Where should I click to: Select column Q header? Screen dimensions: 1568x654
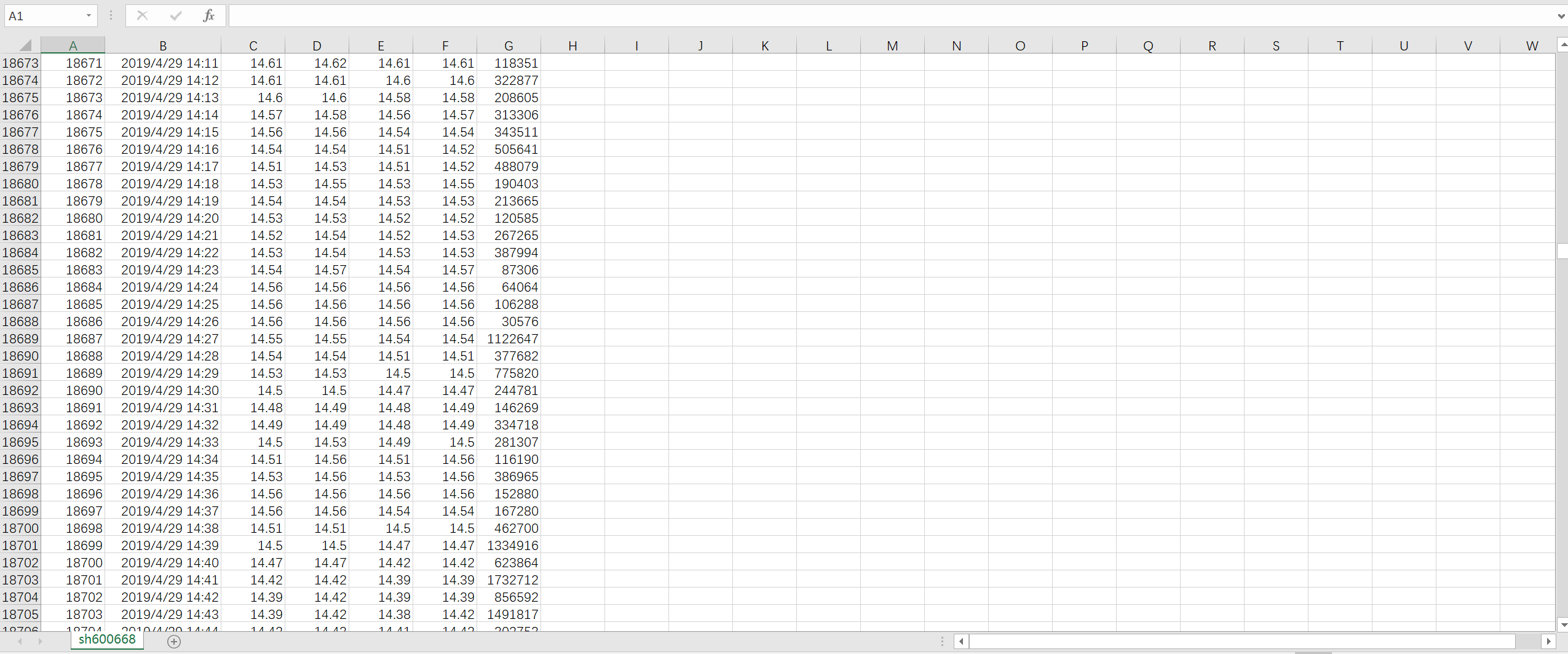(1148, 46)
